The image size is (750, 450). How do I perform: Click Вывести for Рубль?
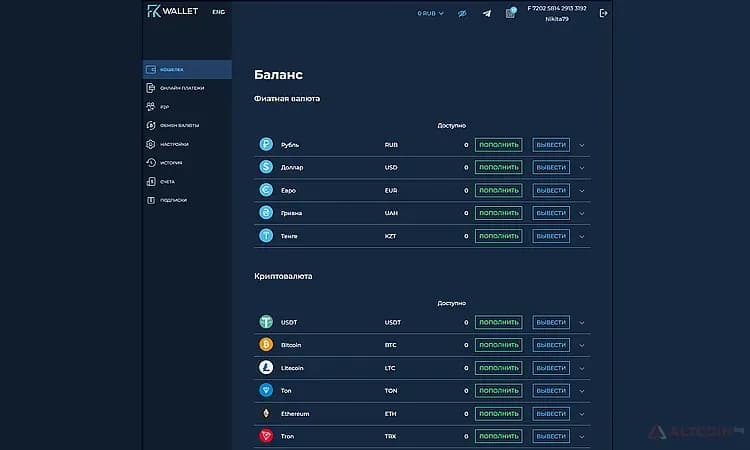click(551, 145)
